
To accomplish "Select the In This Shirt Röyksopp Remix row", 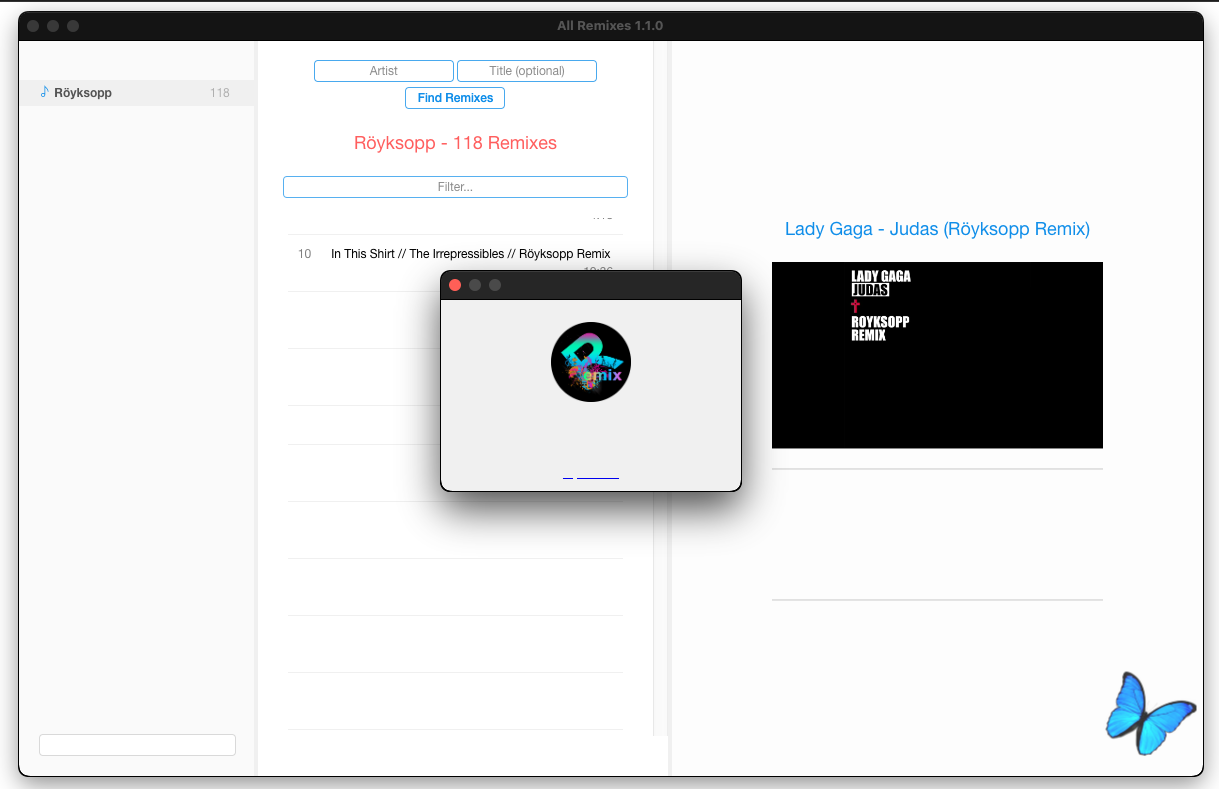I will click(455, 263).
